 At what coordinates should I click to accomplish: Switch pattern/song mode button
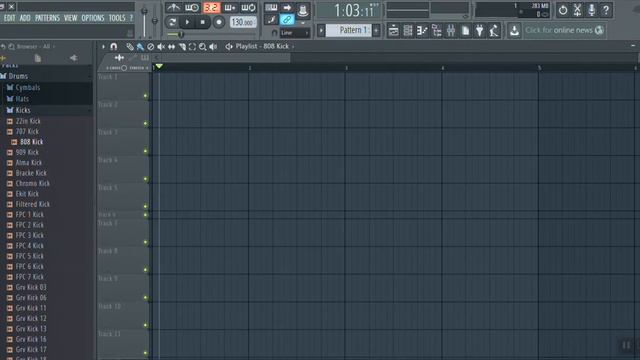tap(172, 22)
